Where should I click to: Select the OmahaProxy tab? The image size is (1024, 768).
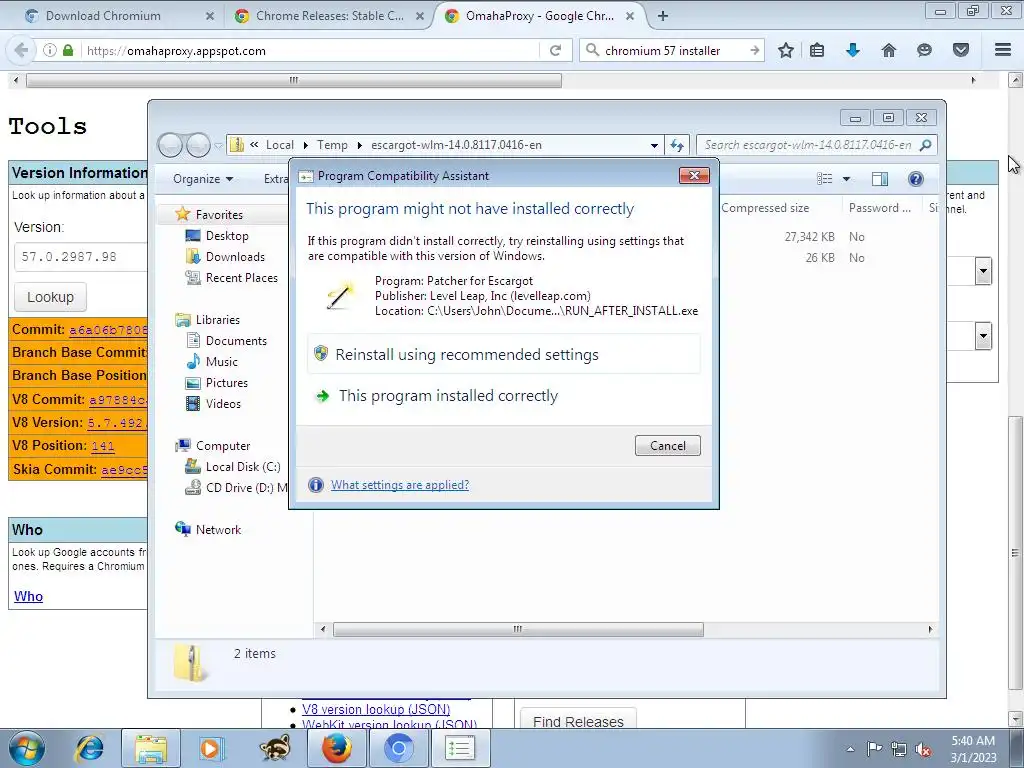click(539, 16)
